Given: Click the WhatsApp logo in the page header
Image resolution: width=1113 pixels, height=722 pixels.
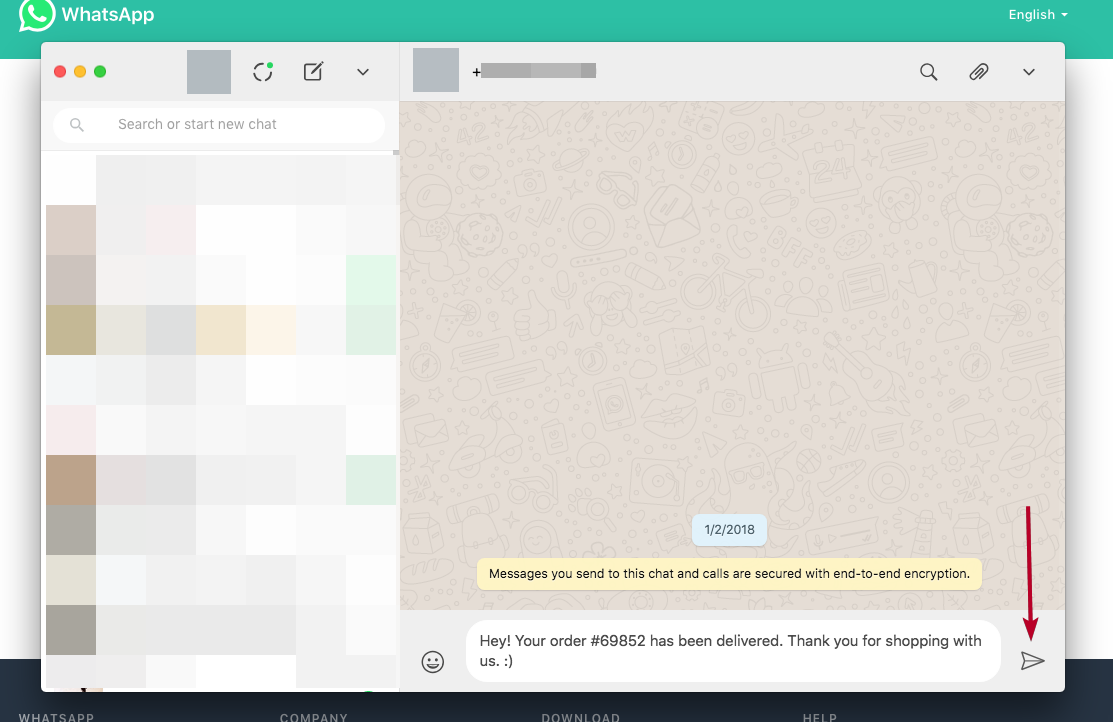Looking at the screenshot, I should pyautogui.click(x=37, y=15).
